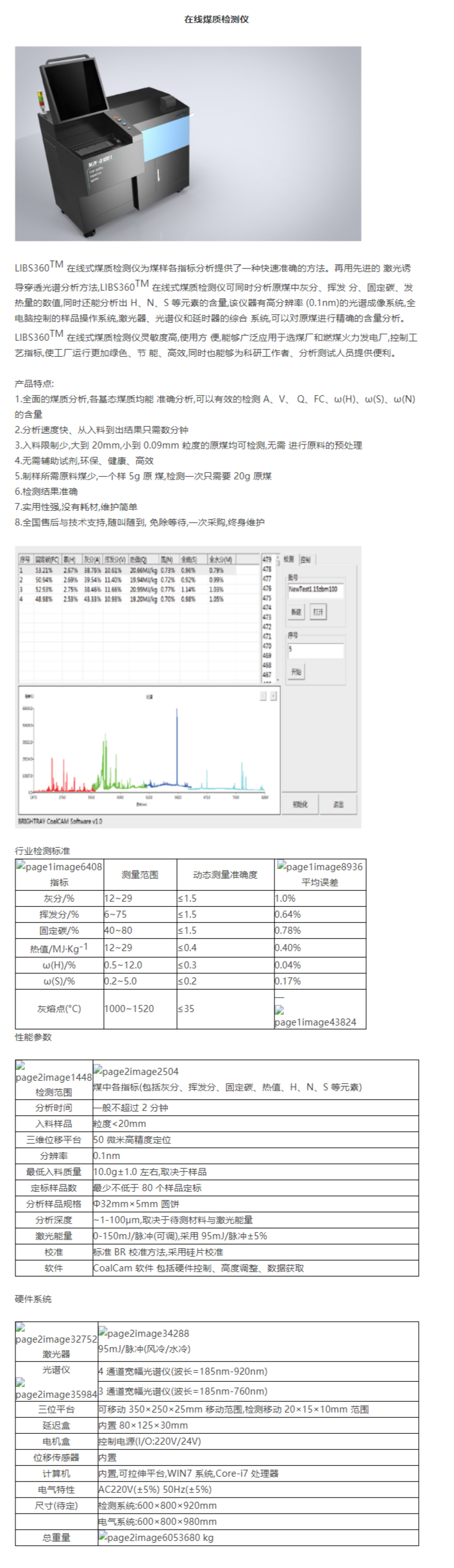Click the broken image icon page1image43824
Image resolution: width=454 pixels, height=1568 pixels.
click(x=315, y=1017)
